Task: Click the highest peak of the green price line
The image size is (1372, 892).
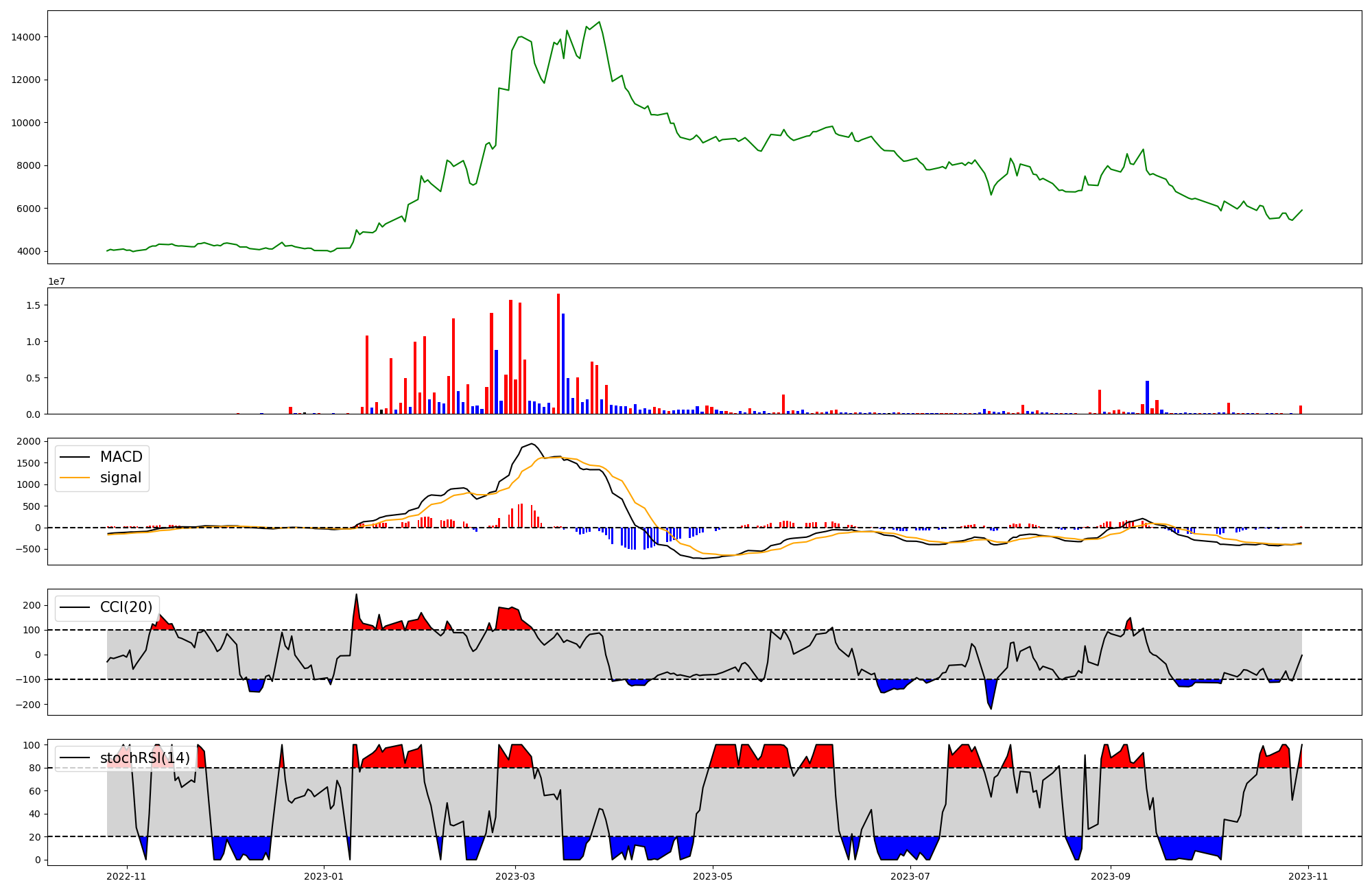Action: pyautogui.click(x=599, y=22)
